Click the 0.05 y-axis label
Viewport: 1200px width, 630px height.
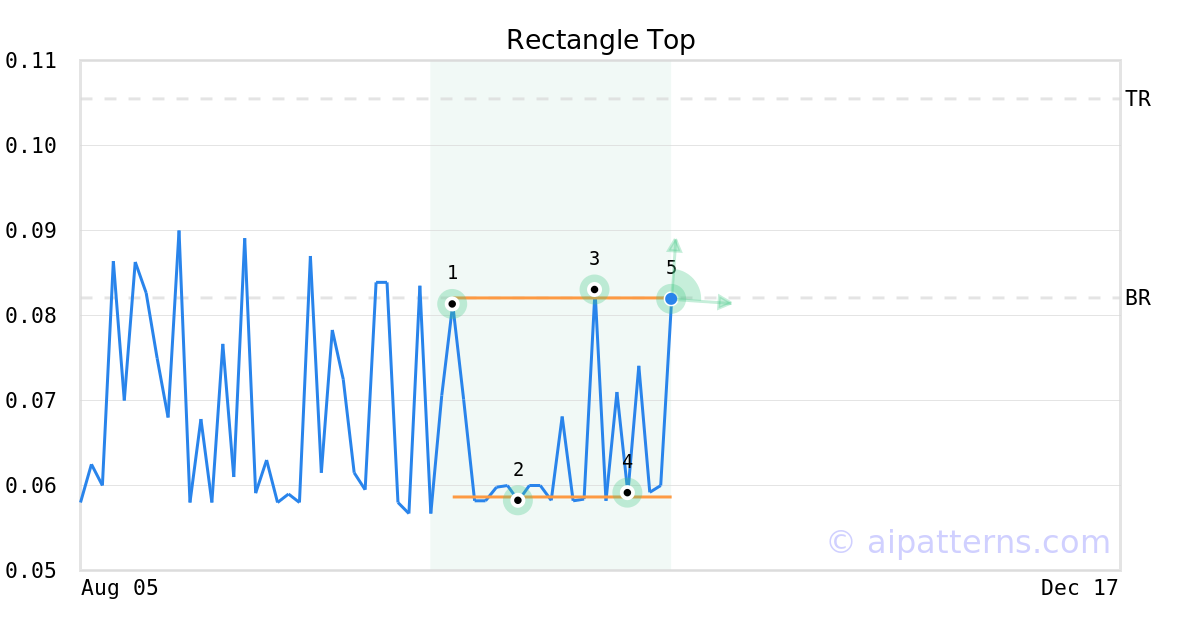tap(30, 571)
